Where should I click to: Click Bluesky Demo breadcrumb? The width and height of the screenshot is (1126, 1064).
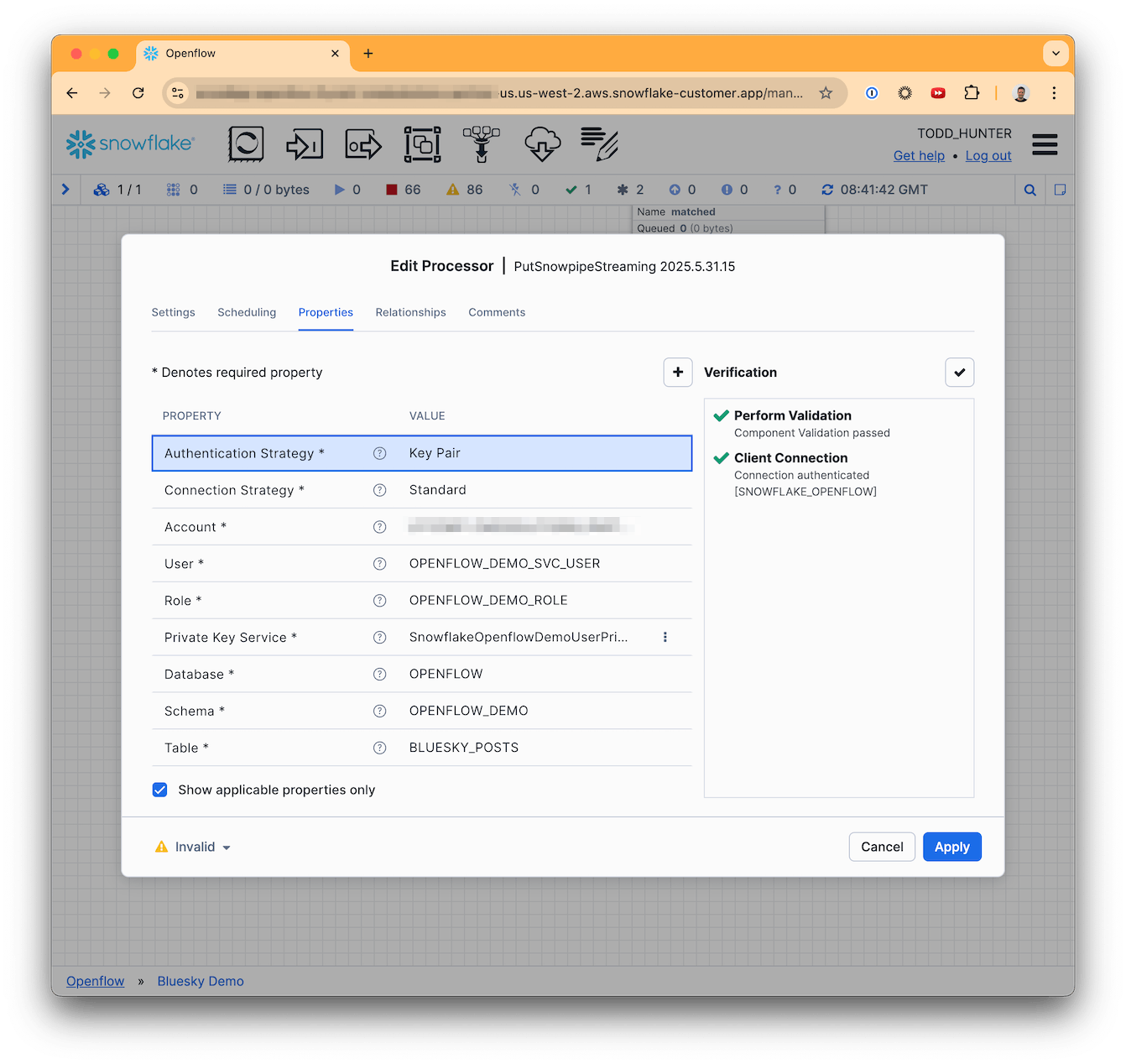[201, 981]
